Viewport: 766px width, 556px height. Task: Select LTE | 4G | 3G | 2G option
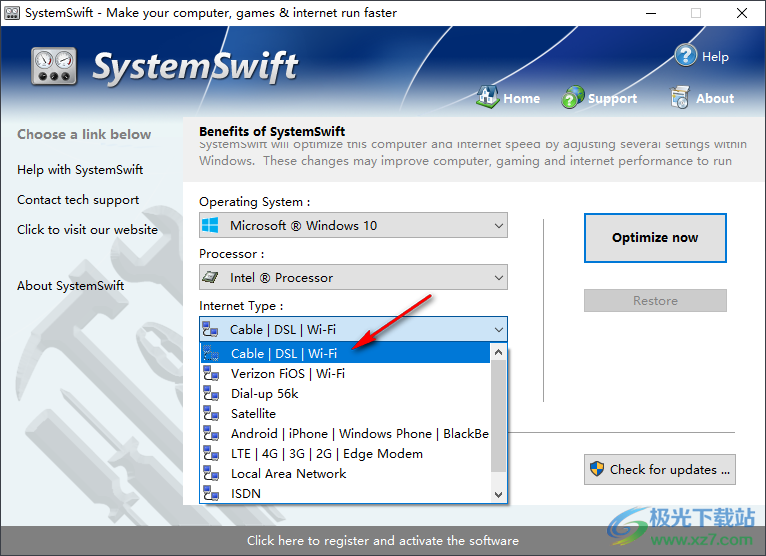pyautogui.click(x=345, y=453)
